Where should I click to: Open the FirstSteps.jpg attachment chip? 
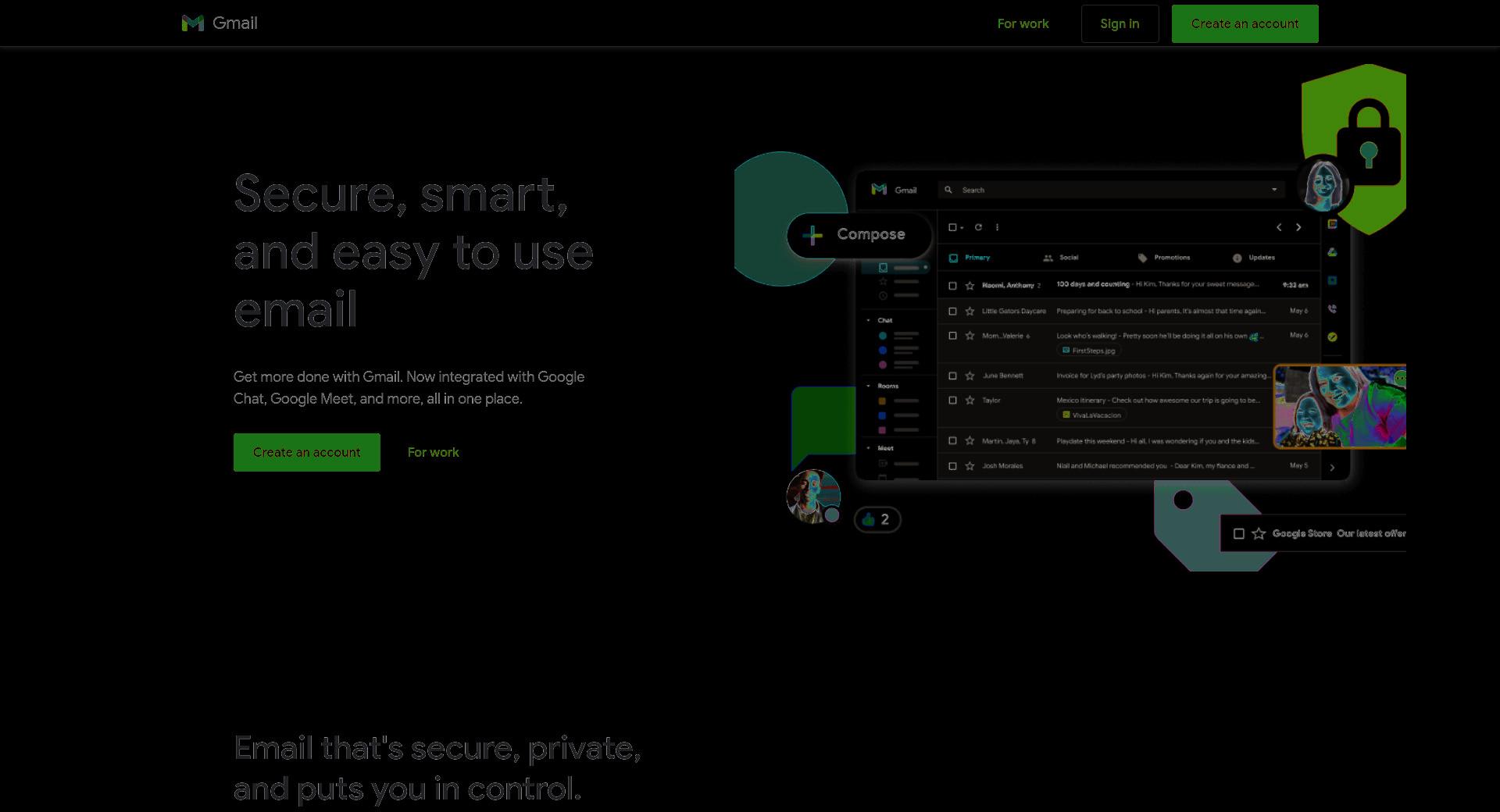coord(1089,351)
